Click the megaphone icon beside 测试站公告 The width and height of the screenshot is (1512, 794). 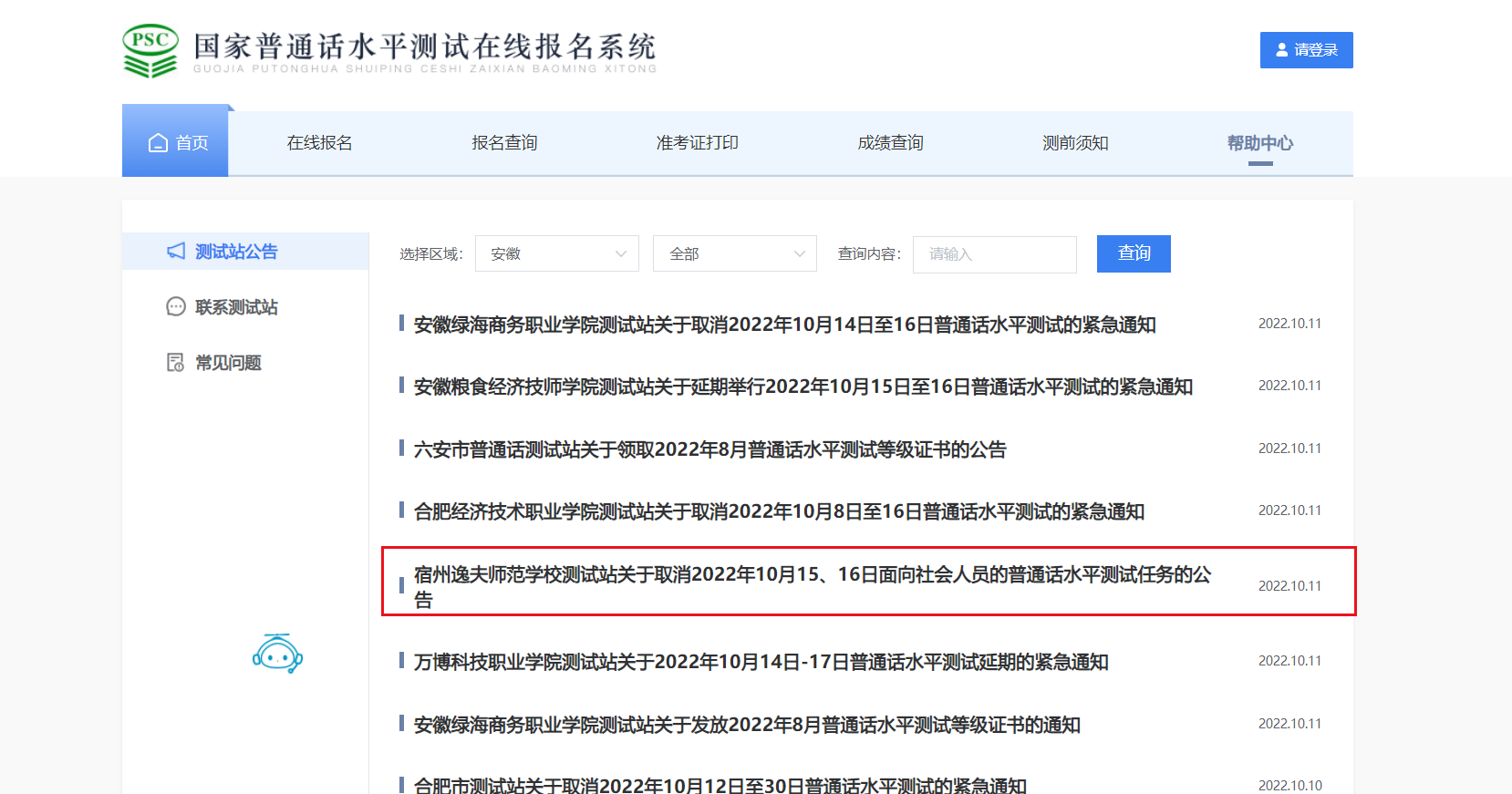tap(176, 251)
